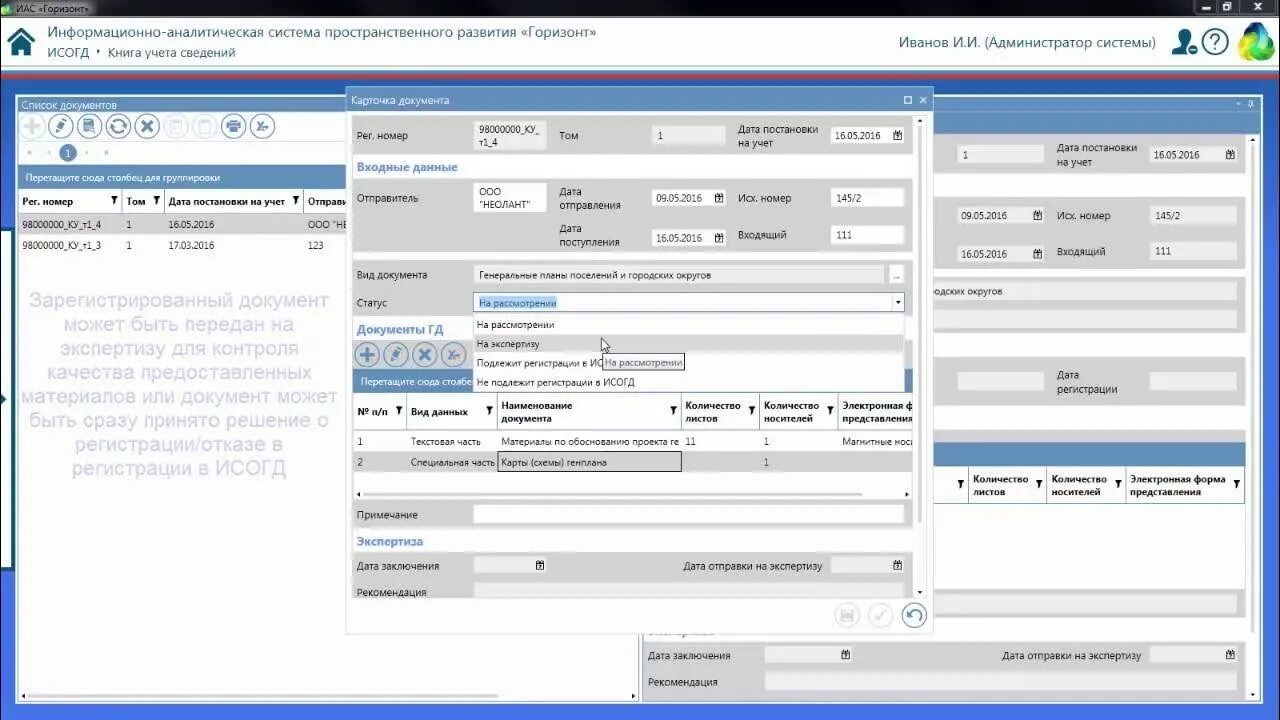Click the Рекомендация field in card

(688, 592)
